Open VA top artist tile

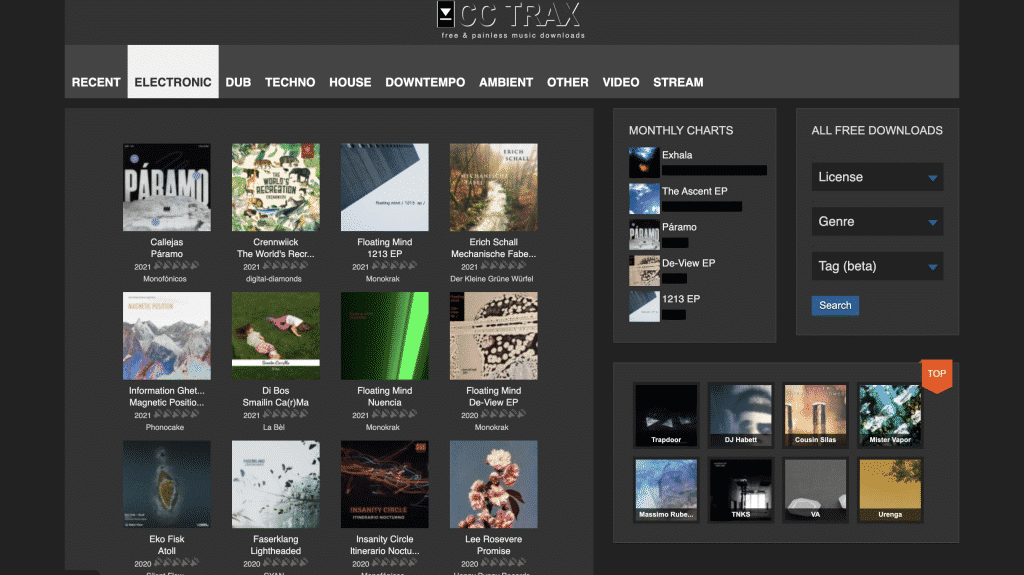(815, 489)
